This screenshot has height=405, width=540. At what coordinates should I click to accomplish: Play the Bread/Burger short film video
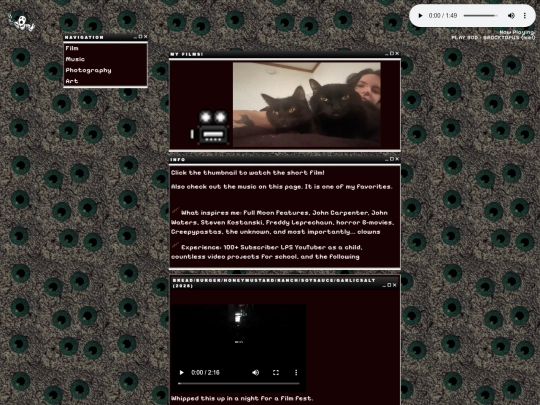(x=181, y=372)
